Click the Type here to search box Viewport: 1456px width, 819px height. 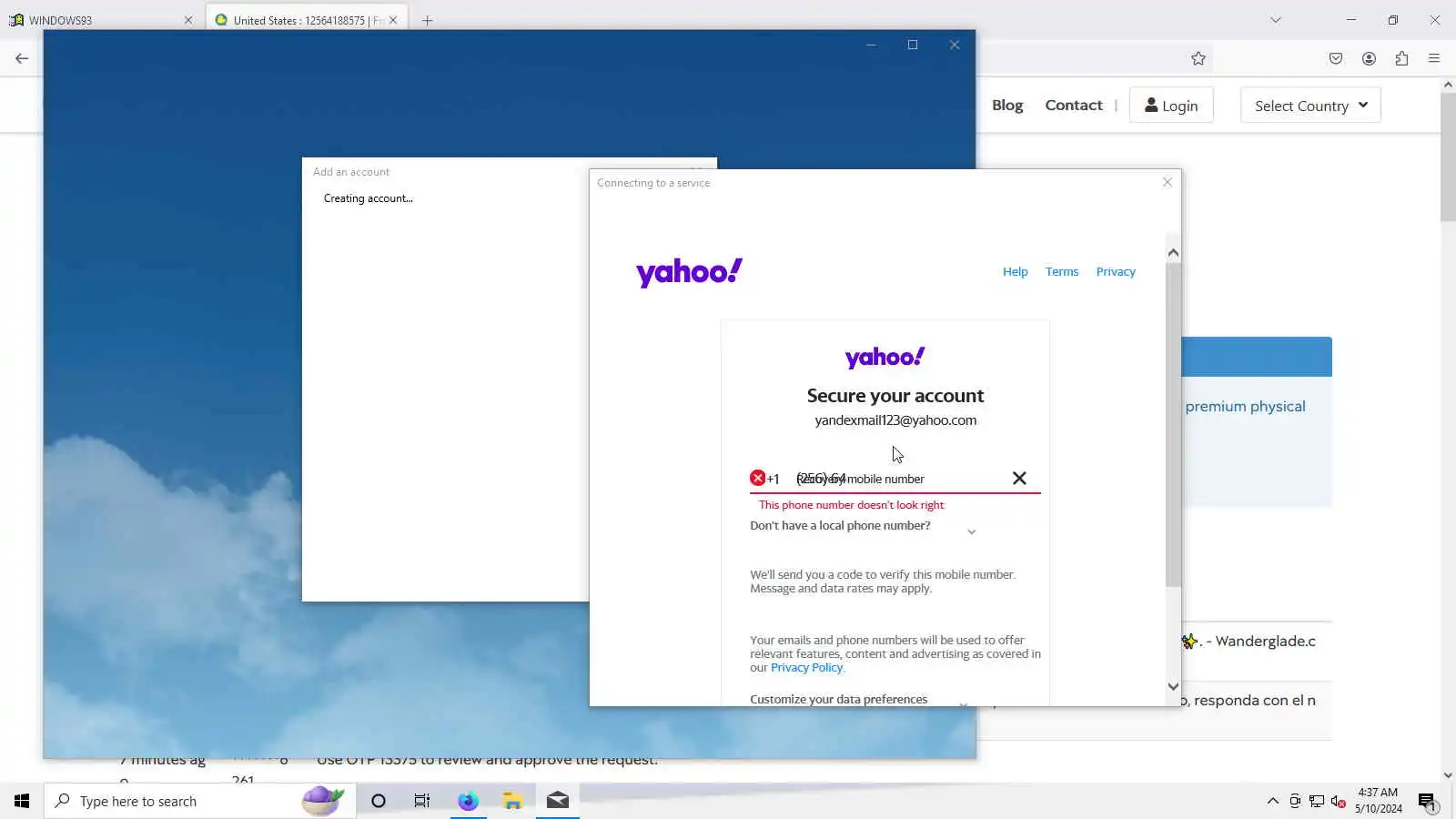(199, 801)
